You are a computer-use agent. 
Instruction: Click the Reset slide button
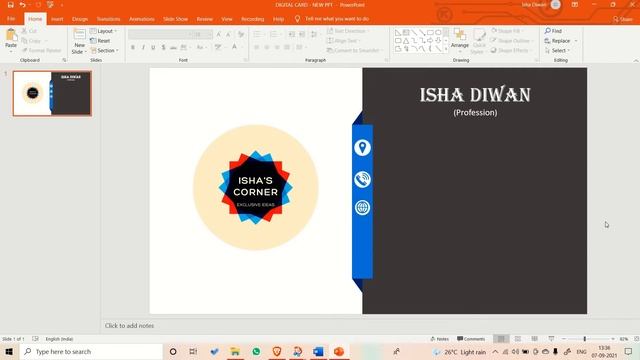(100, 41)
